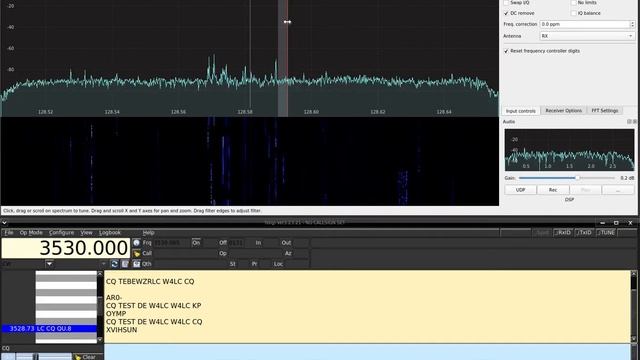The width and height of the screenshot is (640, 360).
Task: Click the refresh arrows icon in fldigi toolbar
Action: point(115,264)
